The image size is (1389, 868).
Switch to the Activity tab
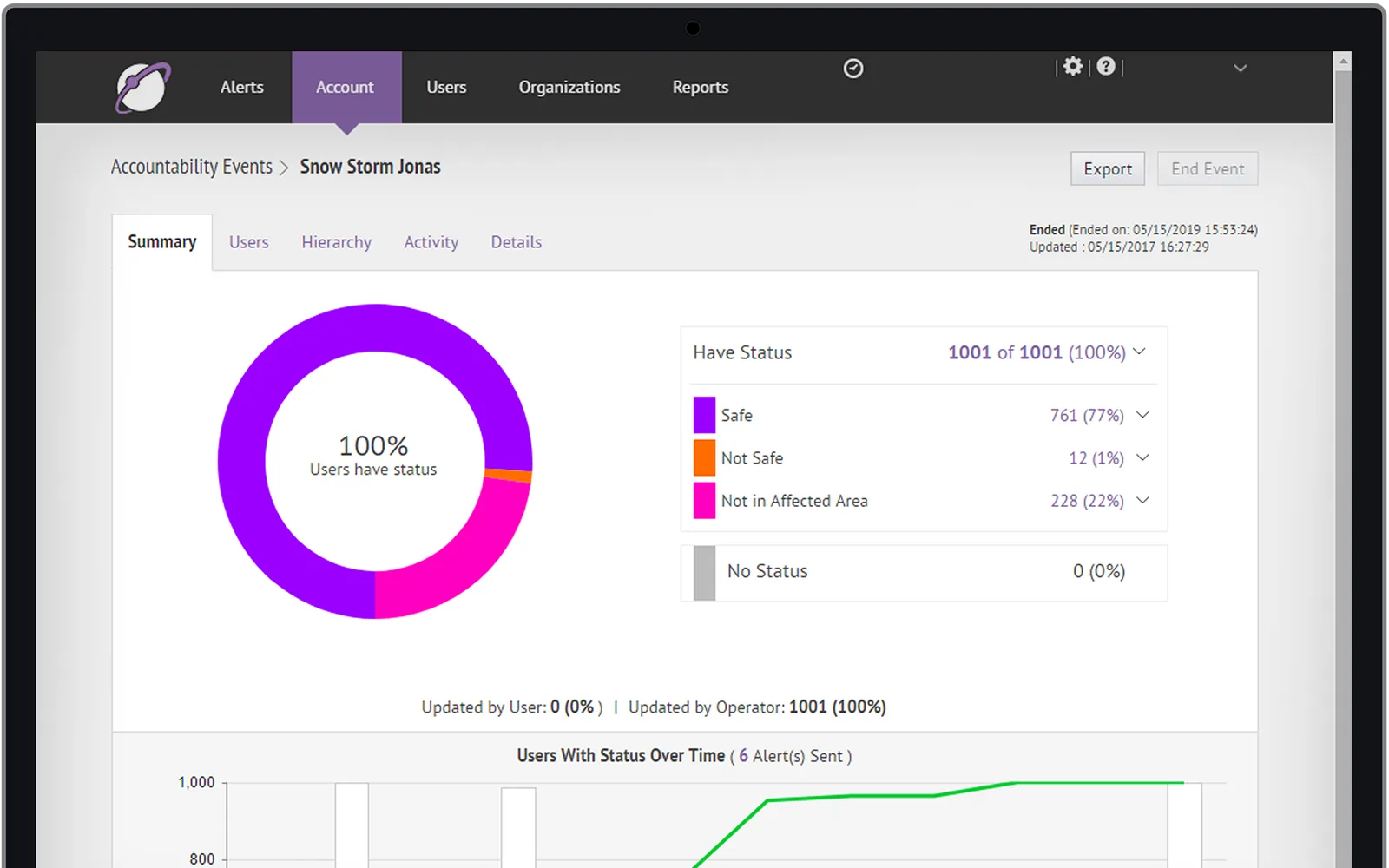pos(431,242)
